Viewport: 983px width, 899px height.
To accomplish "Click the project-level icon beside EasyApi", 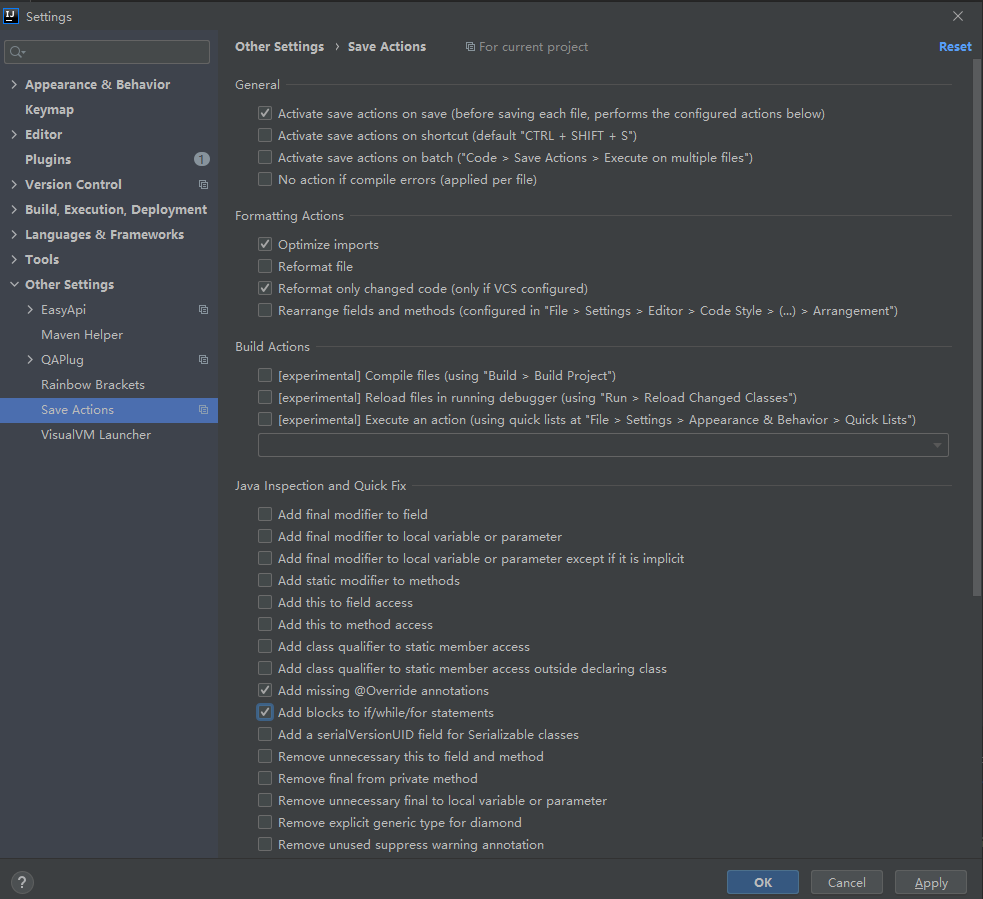I will click(203, 310).
